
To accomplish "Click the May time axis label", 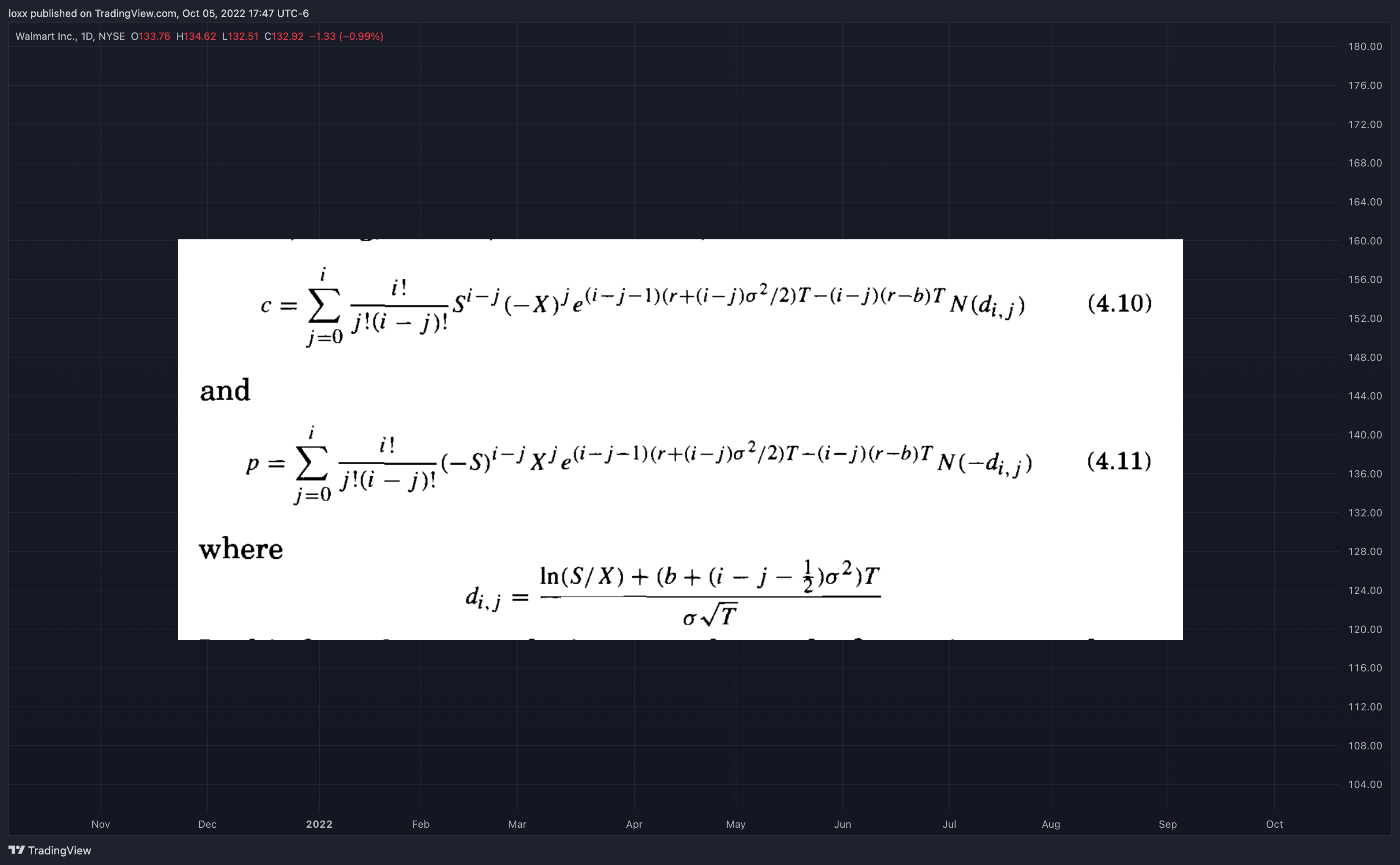I will pos(736,824).
